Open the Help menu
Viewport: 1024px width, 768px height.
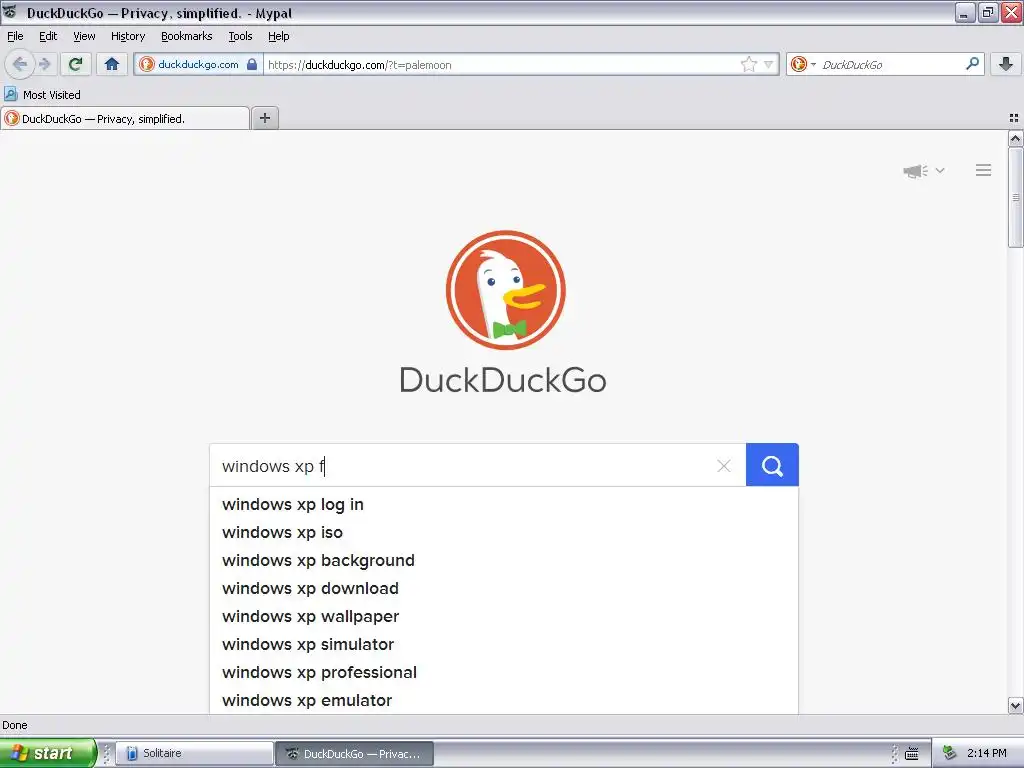279,36
